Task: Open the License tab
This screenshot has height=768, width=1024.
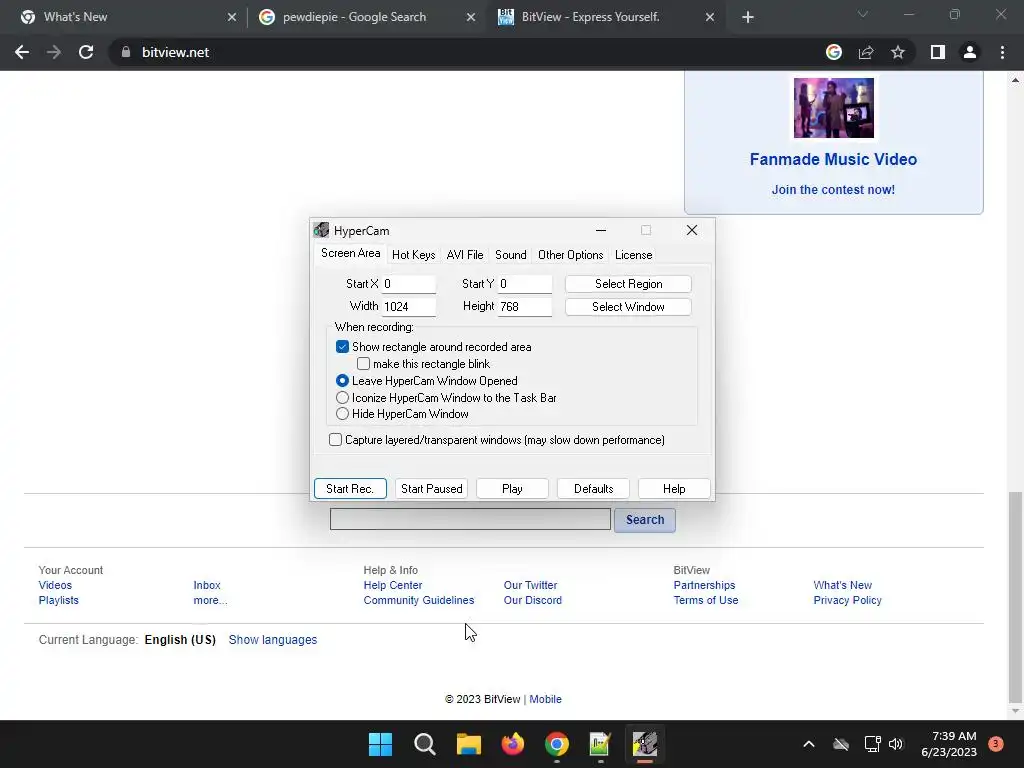Action: (x=633, y=255)
